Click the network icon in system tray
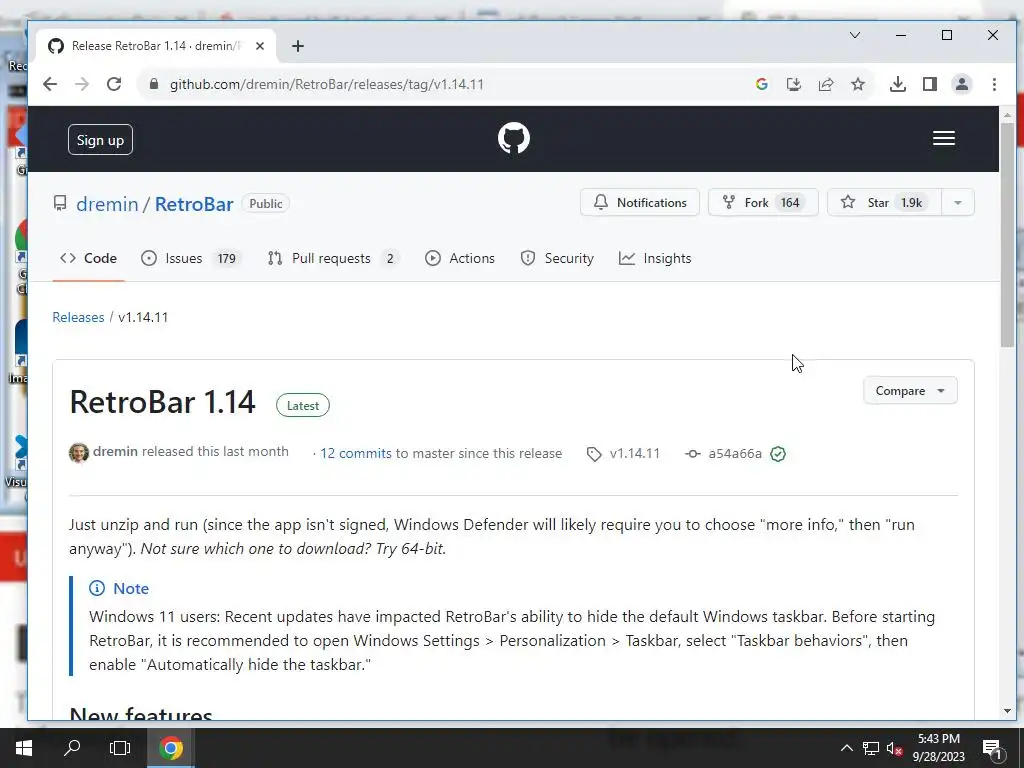The image size is (1024, 768). click(871, 748)
